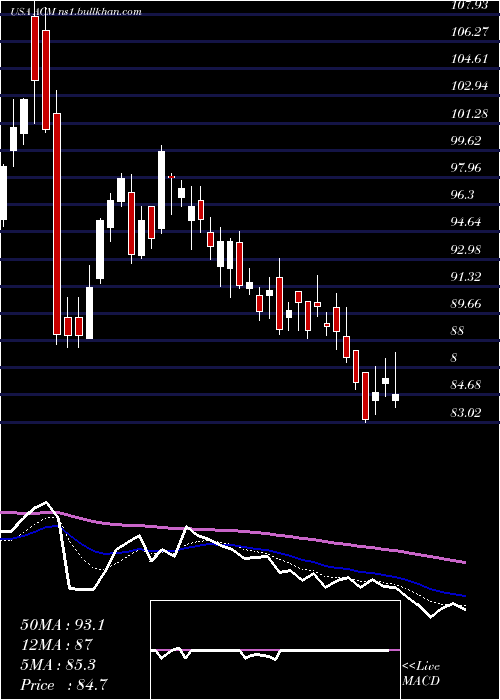
Task: Click the 89.66 price axis label
Action: [x=466, y=304]
